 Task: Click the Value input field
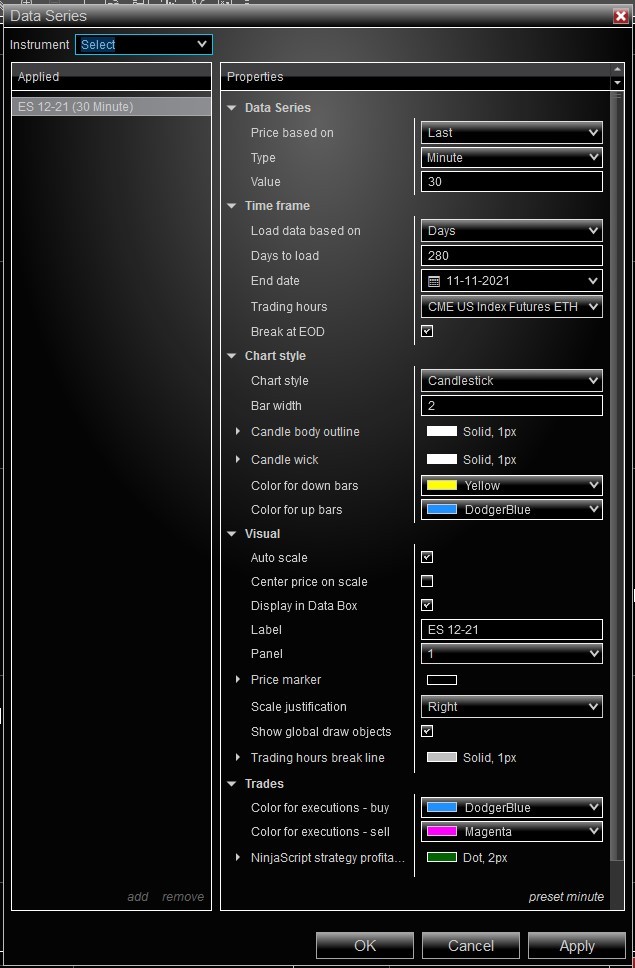pos(512,182)
